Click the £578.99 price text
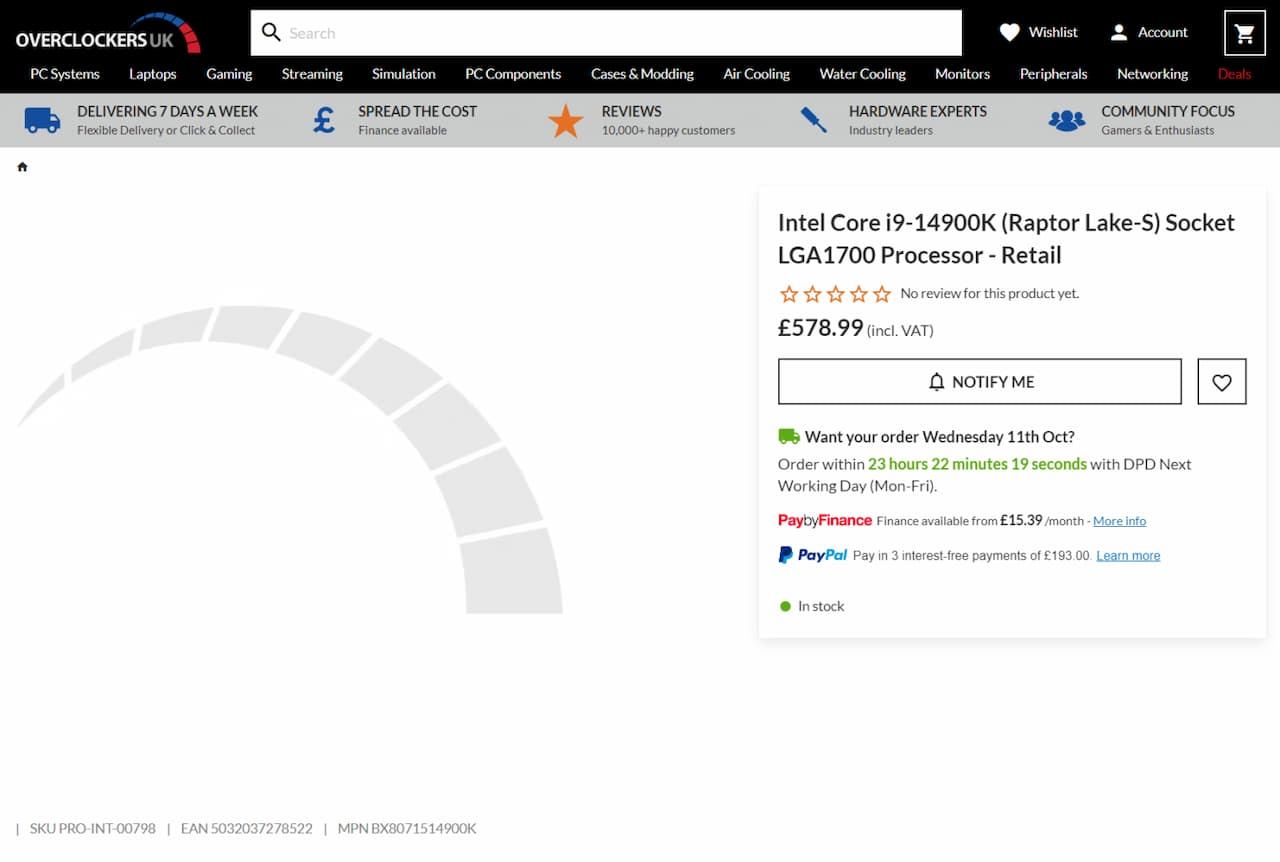Screen dimensions: 1280x862 tap(821, 328)
